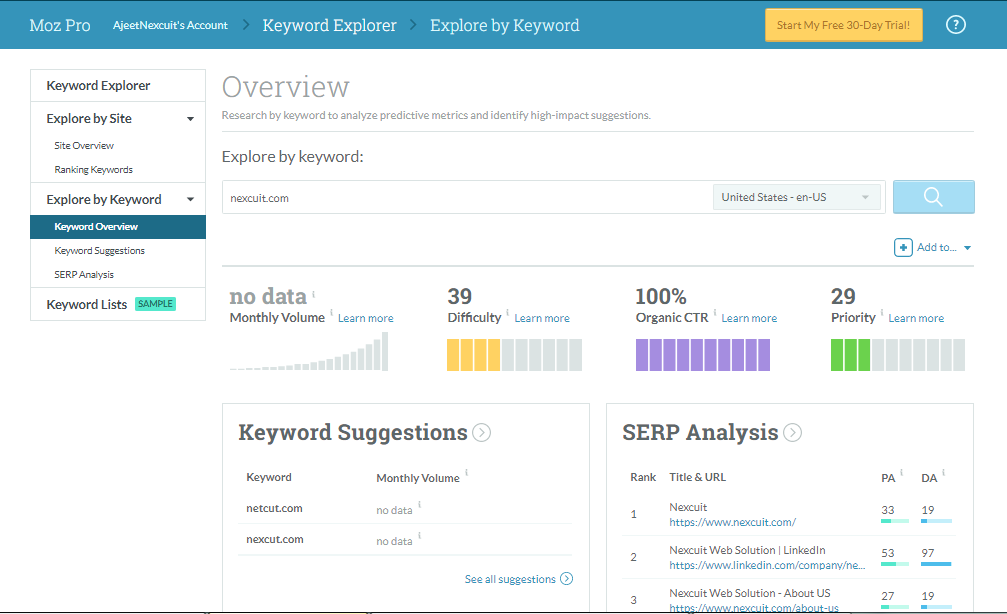Select Keyword Suggestions in sidebar
This screenshot has height=614, width=1007.
(100, 250)
